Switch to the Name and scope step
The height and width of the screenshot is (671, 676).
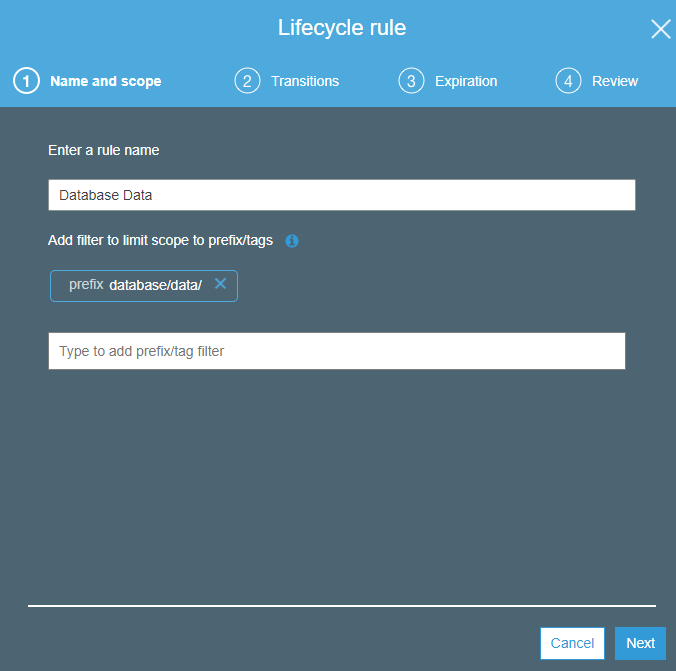pyautogui.click(x=105, y=81)
